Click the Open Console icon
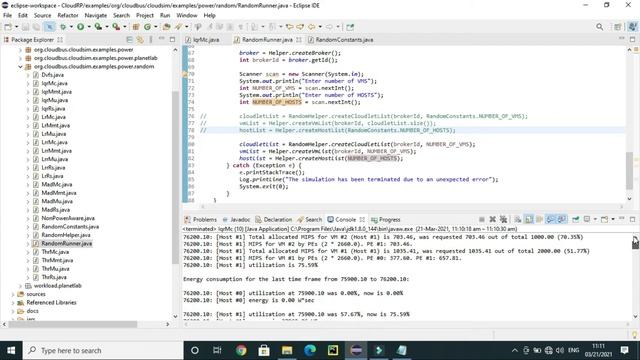The width and height of the screenshot is (640, 360). (x=604, y=220)
